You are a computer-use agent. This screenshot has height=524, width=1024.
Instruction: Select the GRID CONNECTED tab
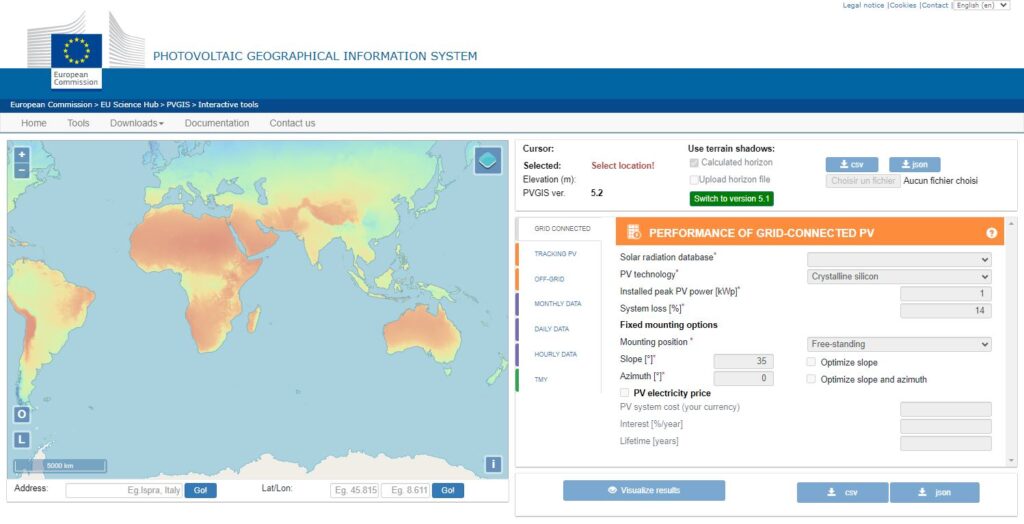tap(562, 229)
